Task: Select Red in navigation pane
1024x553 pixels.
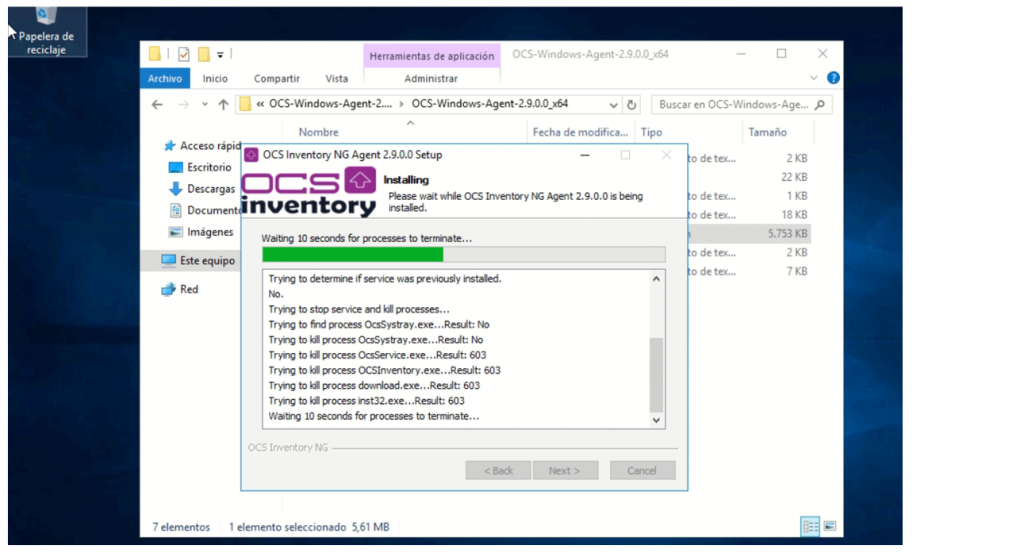Action: [x=180, y=289]
